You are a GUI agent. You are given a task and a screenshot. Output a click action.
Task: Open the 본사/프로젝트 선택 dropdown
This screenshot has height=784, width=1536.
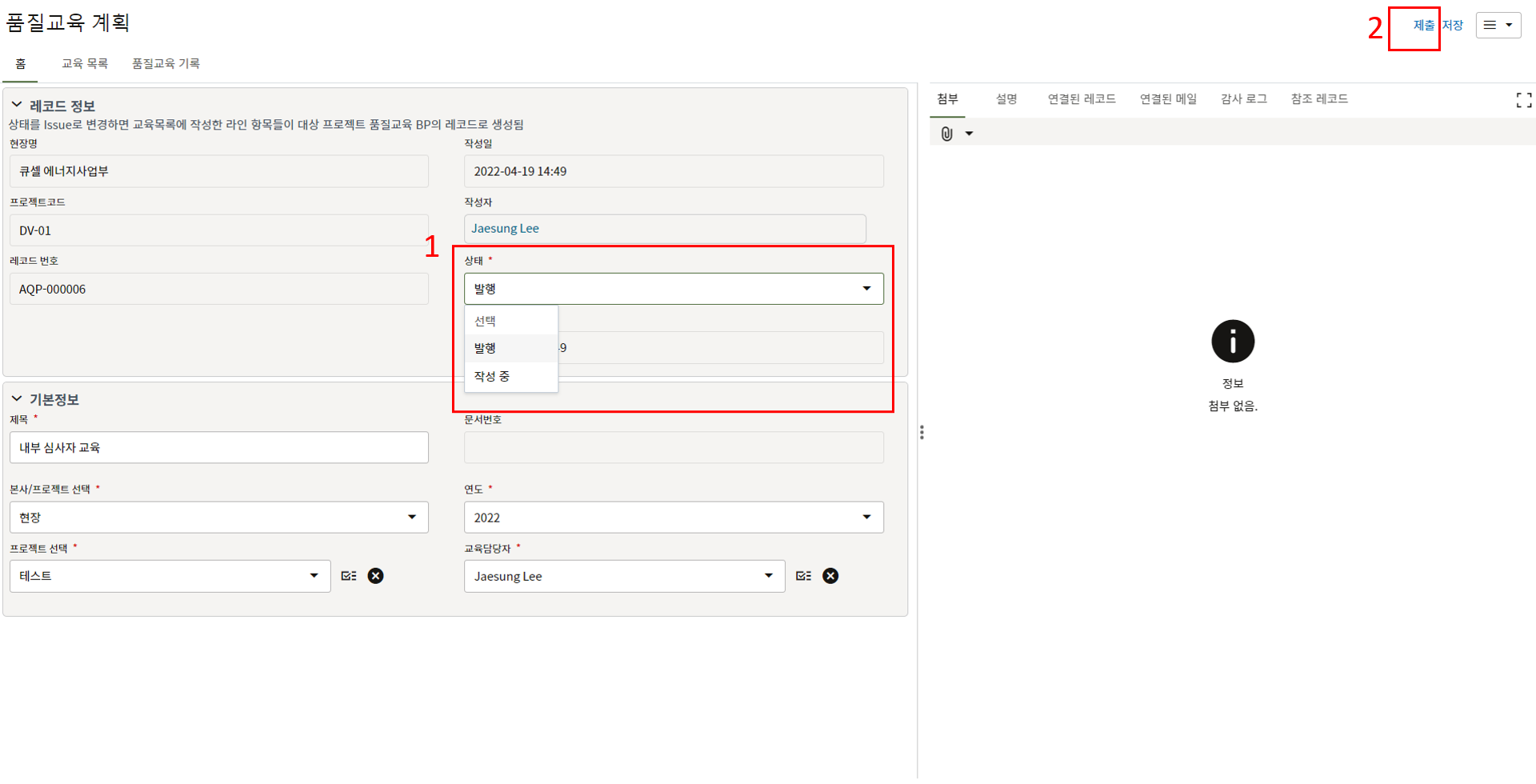click(218, 518)
